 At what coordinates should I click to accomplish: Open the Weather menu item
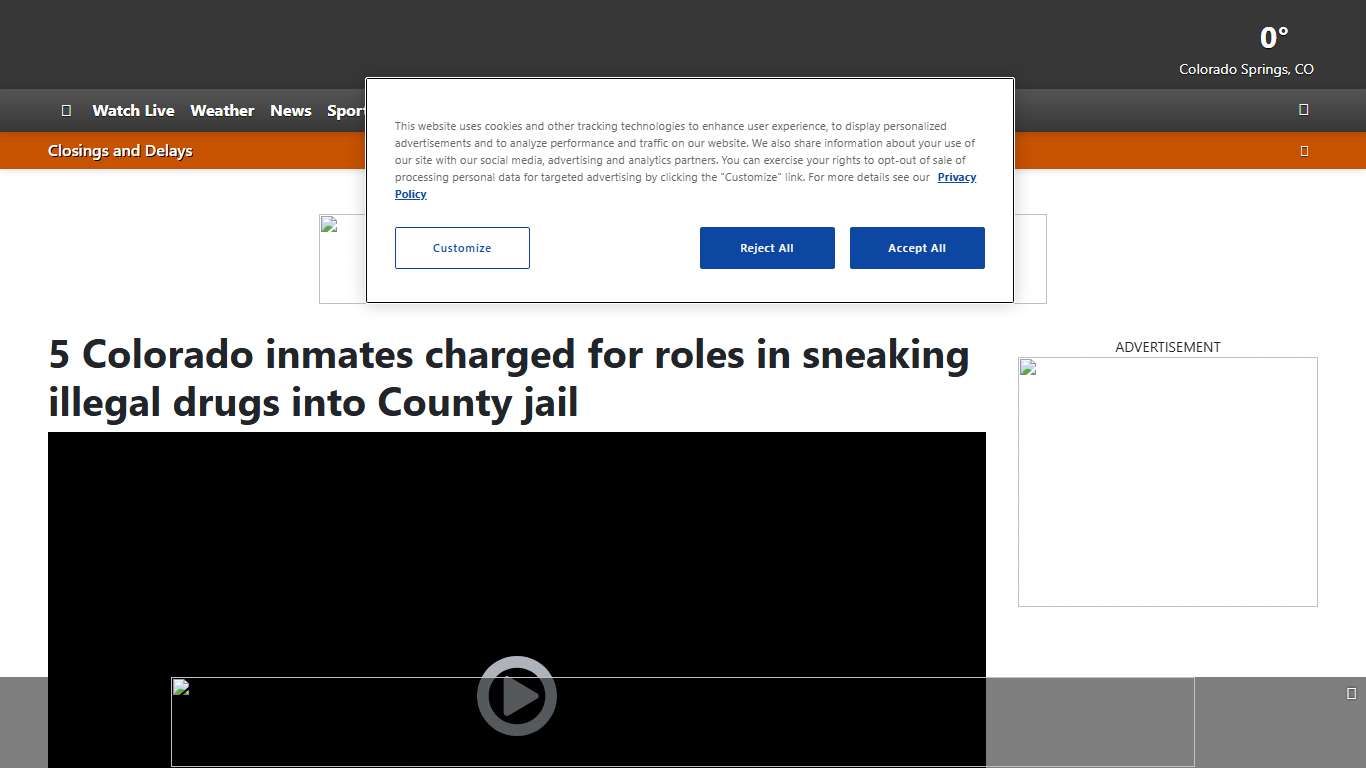point(222,111)
